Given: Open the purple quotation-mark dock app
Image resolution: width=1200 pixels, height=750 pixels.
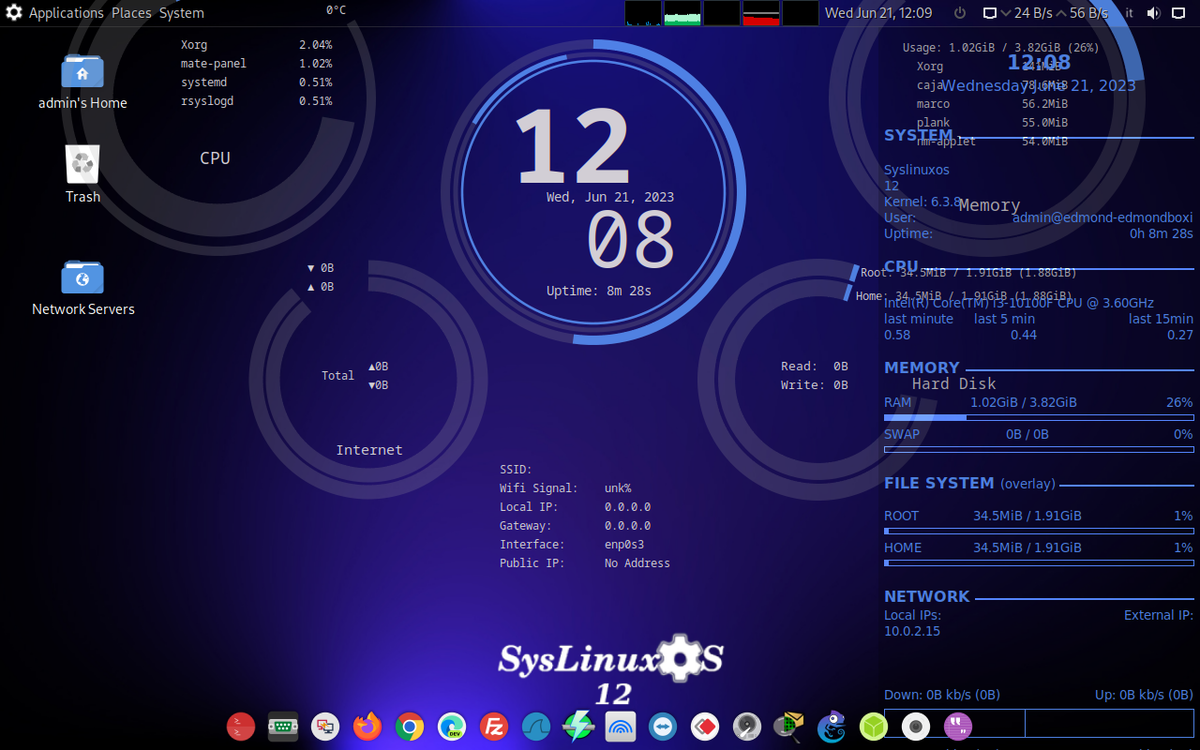Looking at the screenshot, I should point(959,726).
